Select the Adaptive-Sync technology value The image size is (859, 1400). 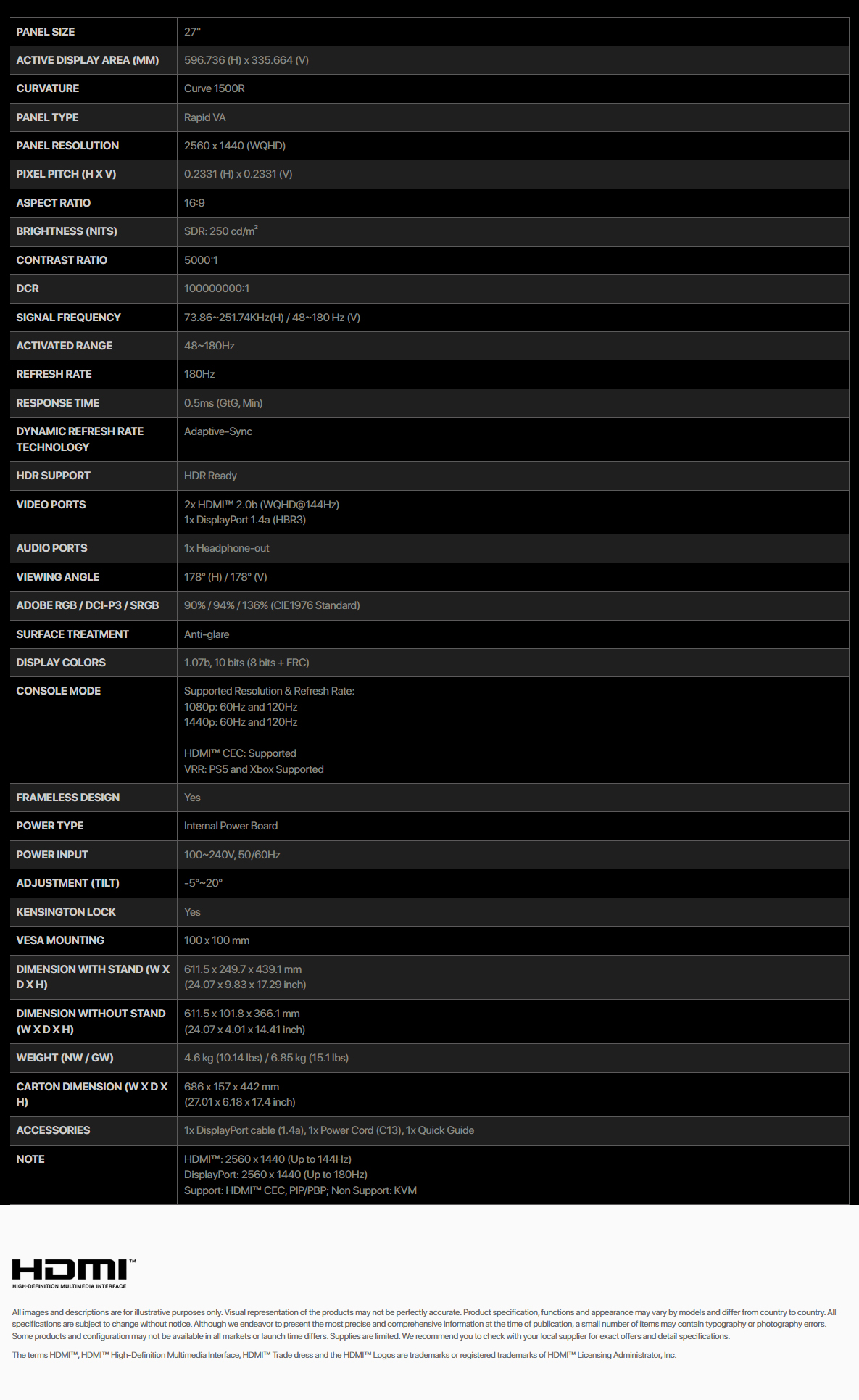218,431
